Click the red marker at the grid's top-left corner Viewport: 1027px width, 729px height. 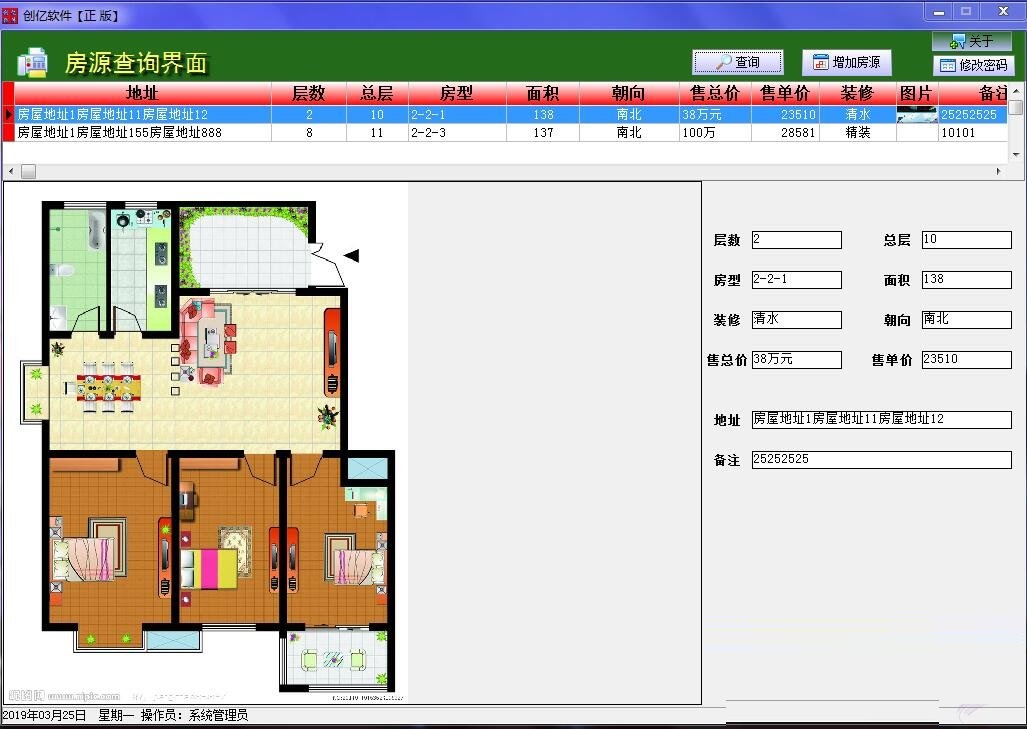6,93
